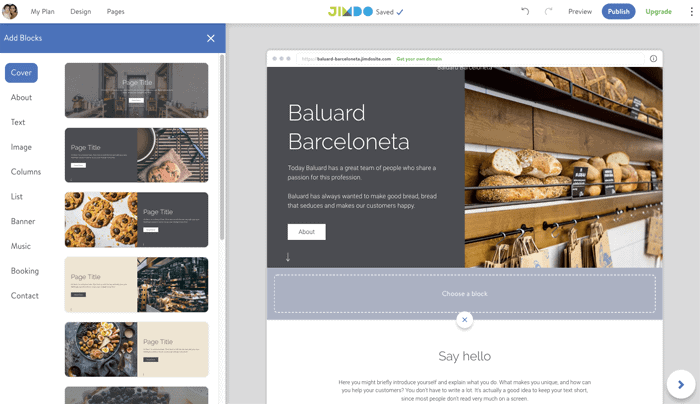Preview the website
Viewport: 700px width, 404px height.
(x=580, y=12)
